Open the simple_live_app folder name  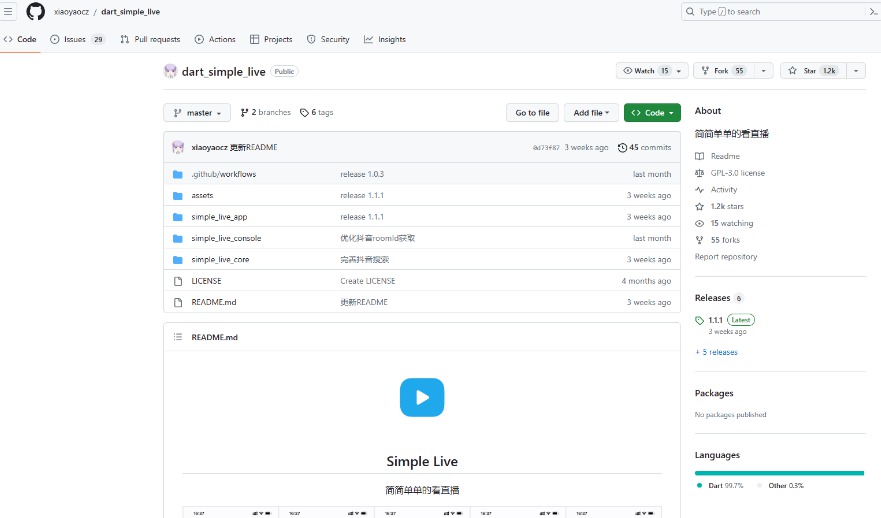coord(219,217)
